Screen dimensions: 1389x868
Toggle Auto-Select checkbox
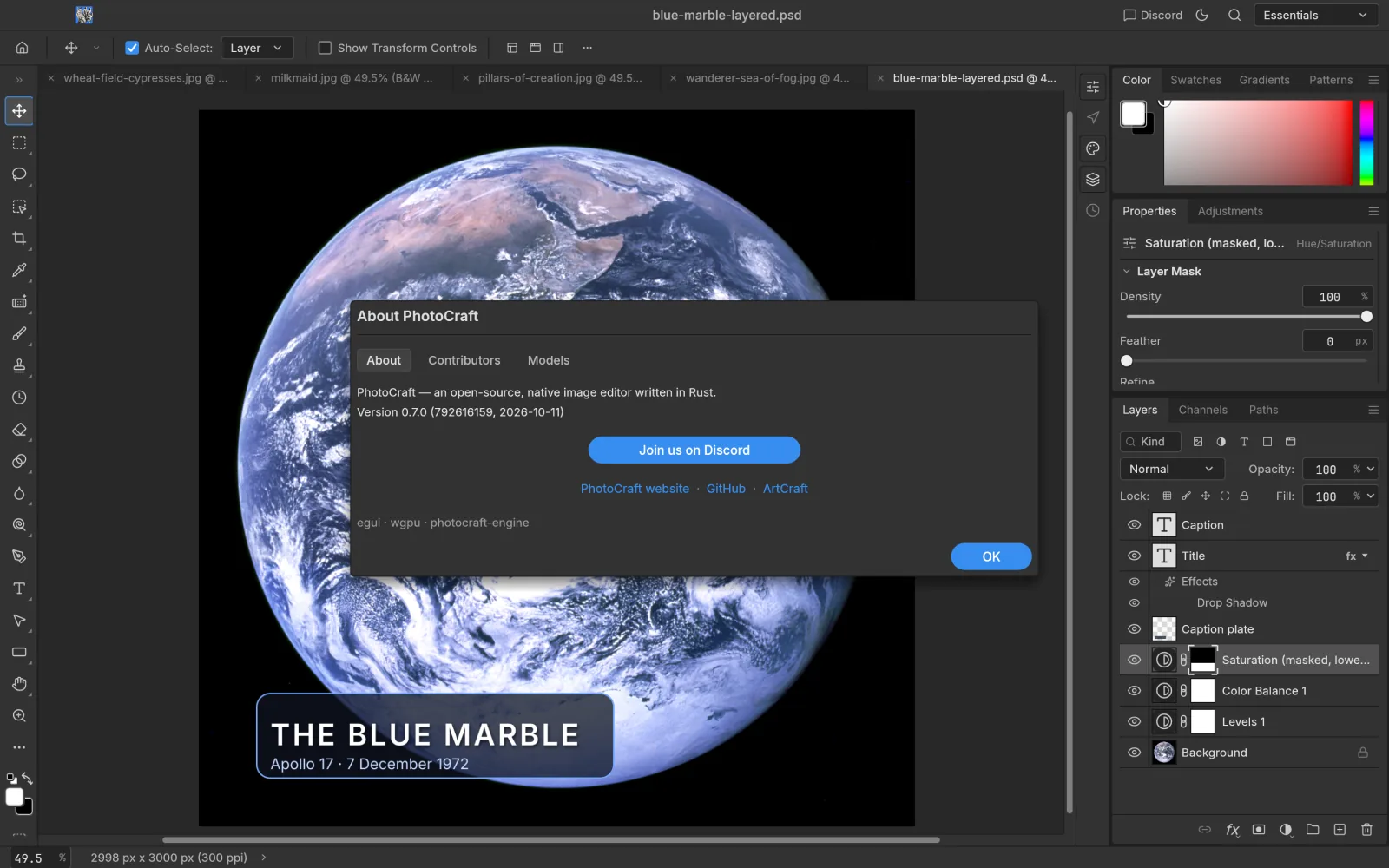132,48
